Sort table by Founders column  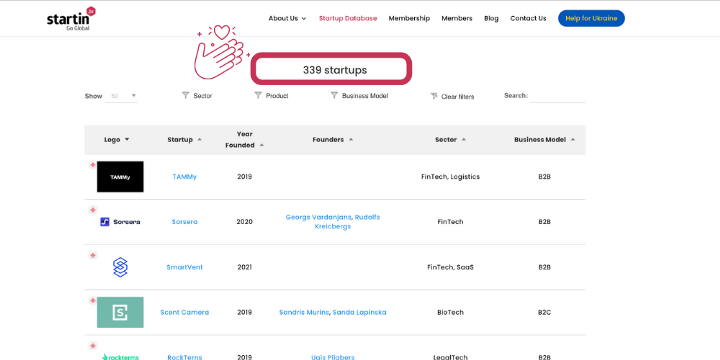click(332, 140)
